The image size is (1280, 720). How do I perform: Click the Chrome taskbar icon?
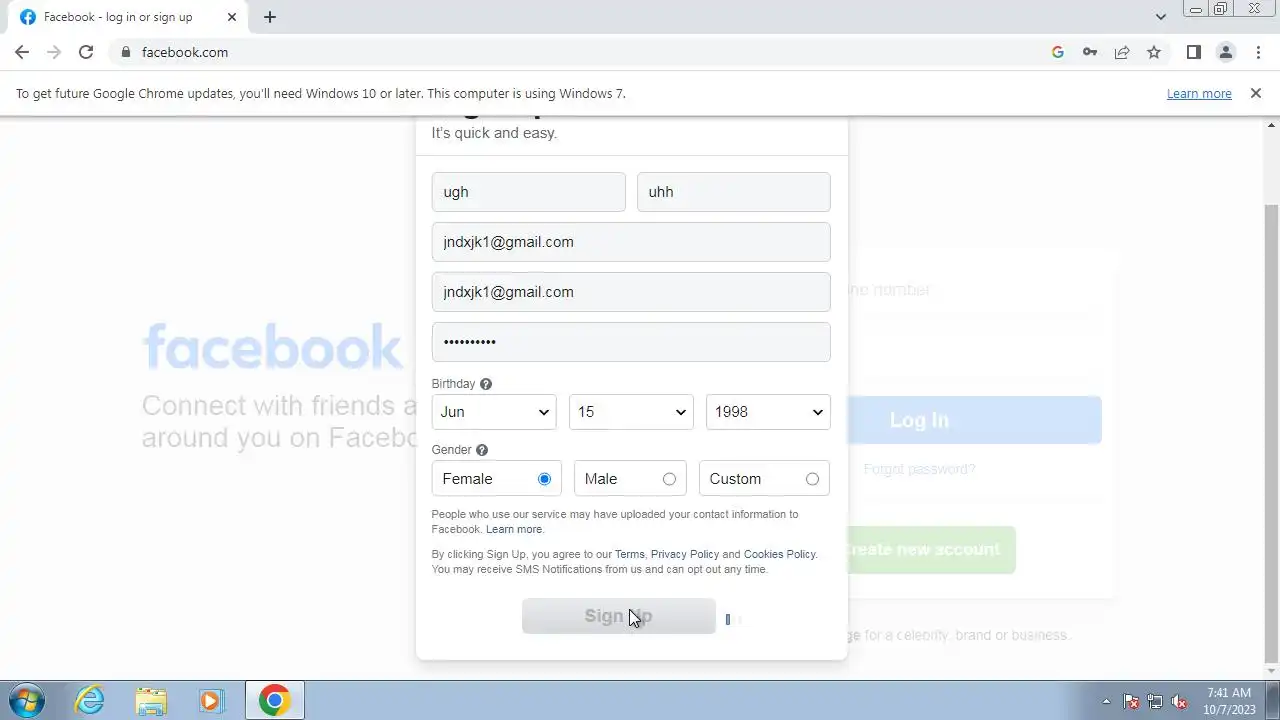tap(274, 700)
